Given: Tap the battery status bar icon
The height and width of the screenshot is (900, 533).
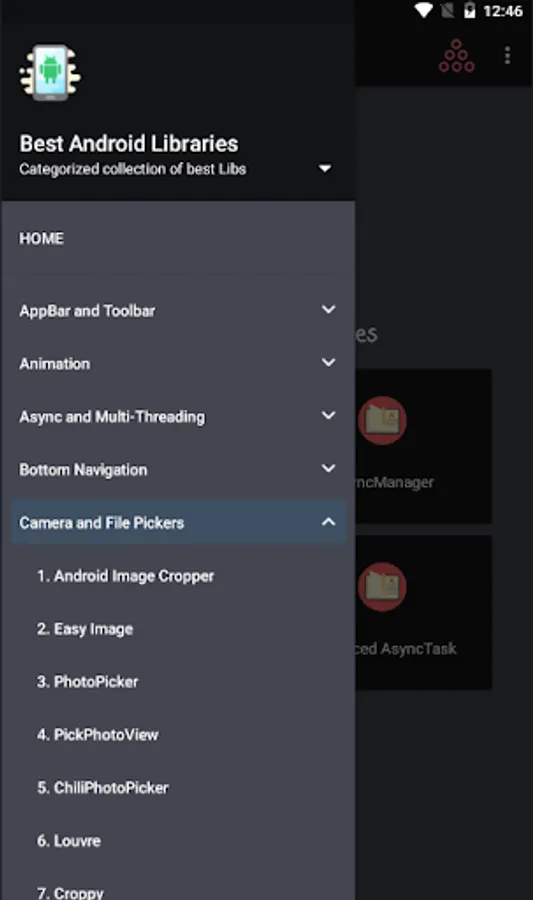Looking at the screenshot, I should click(x=469, y=10).
